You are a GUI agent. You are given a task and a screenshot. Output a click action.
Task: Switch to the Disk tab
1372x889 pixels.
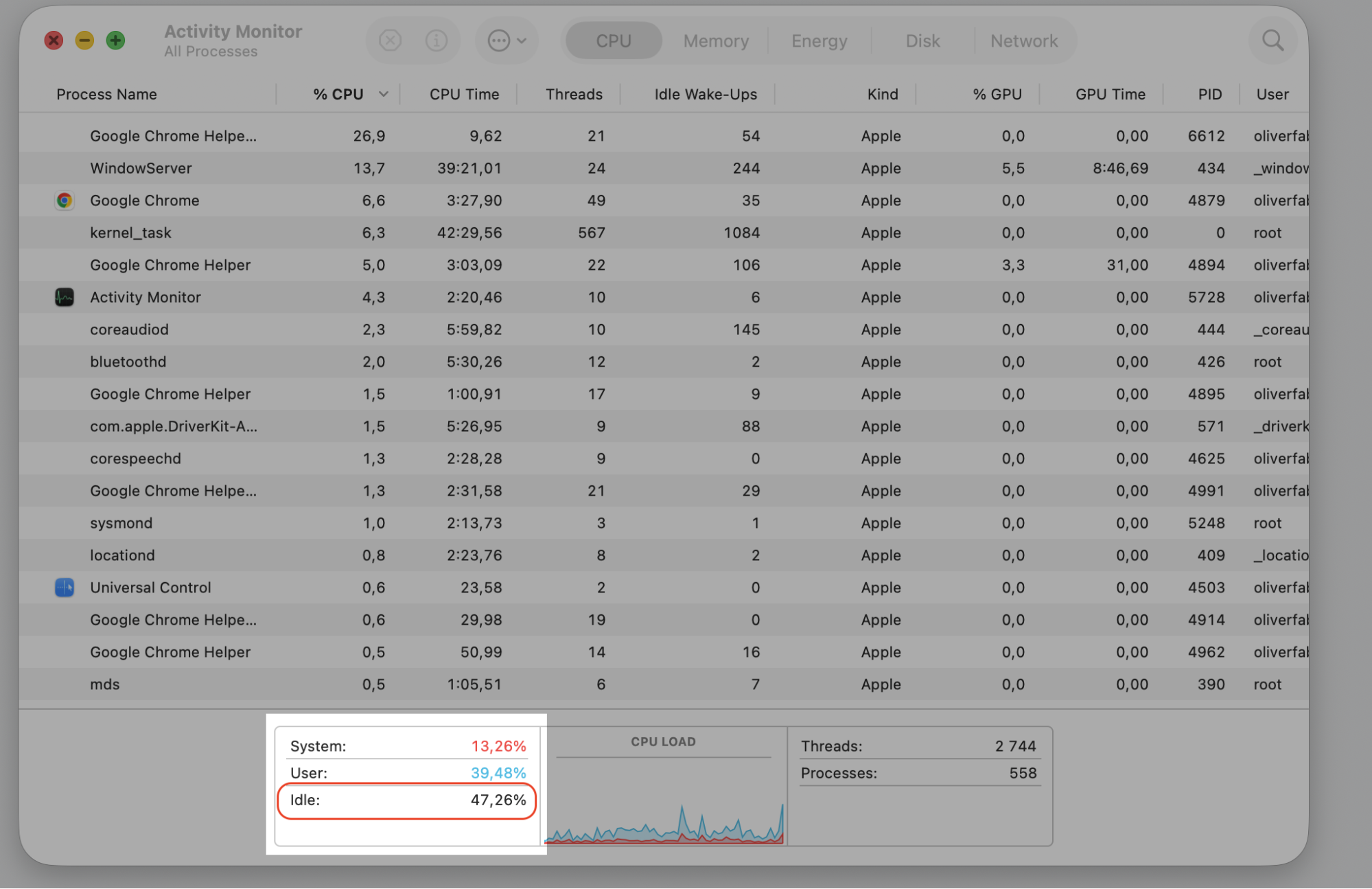pos(922,41)
